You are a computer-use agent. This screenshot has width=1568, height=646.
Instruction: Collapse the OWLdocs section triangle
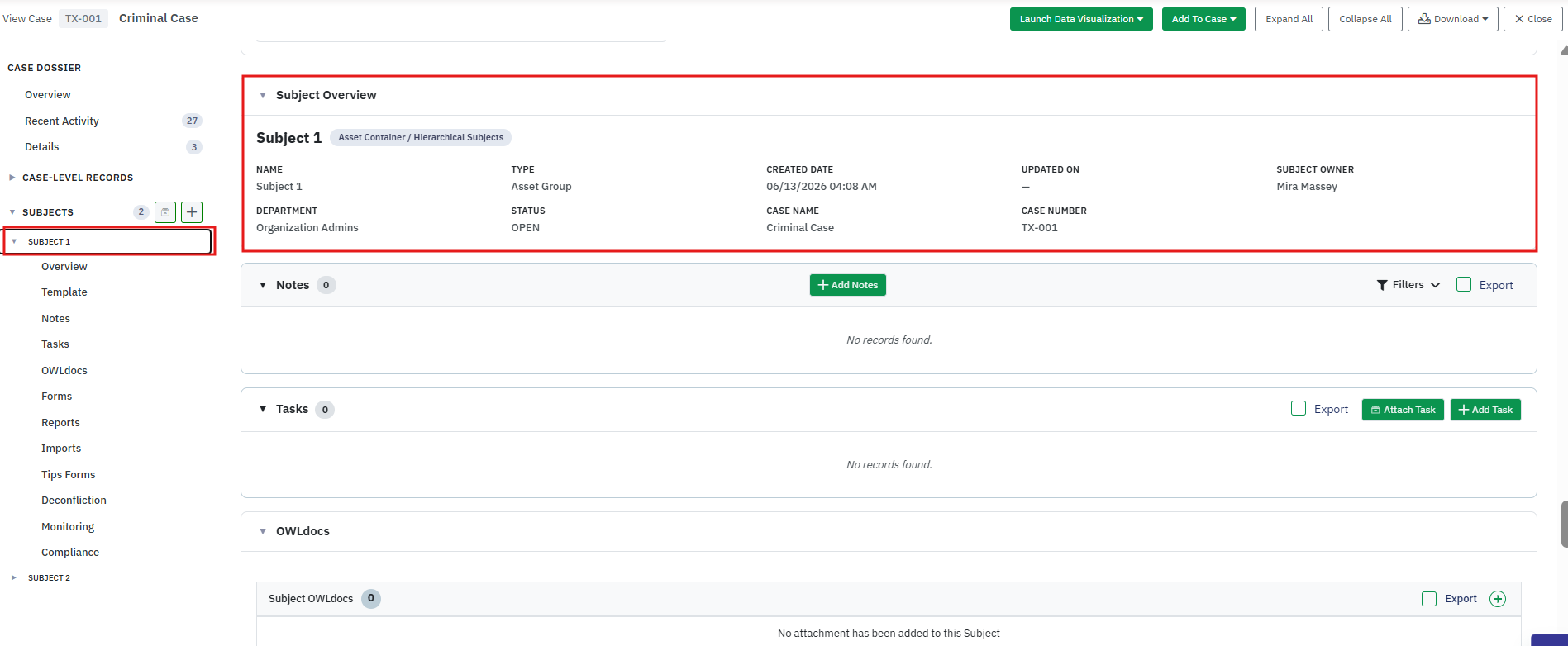click(x=263, y=531)
